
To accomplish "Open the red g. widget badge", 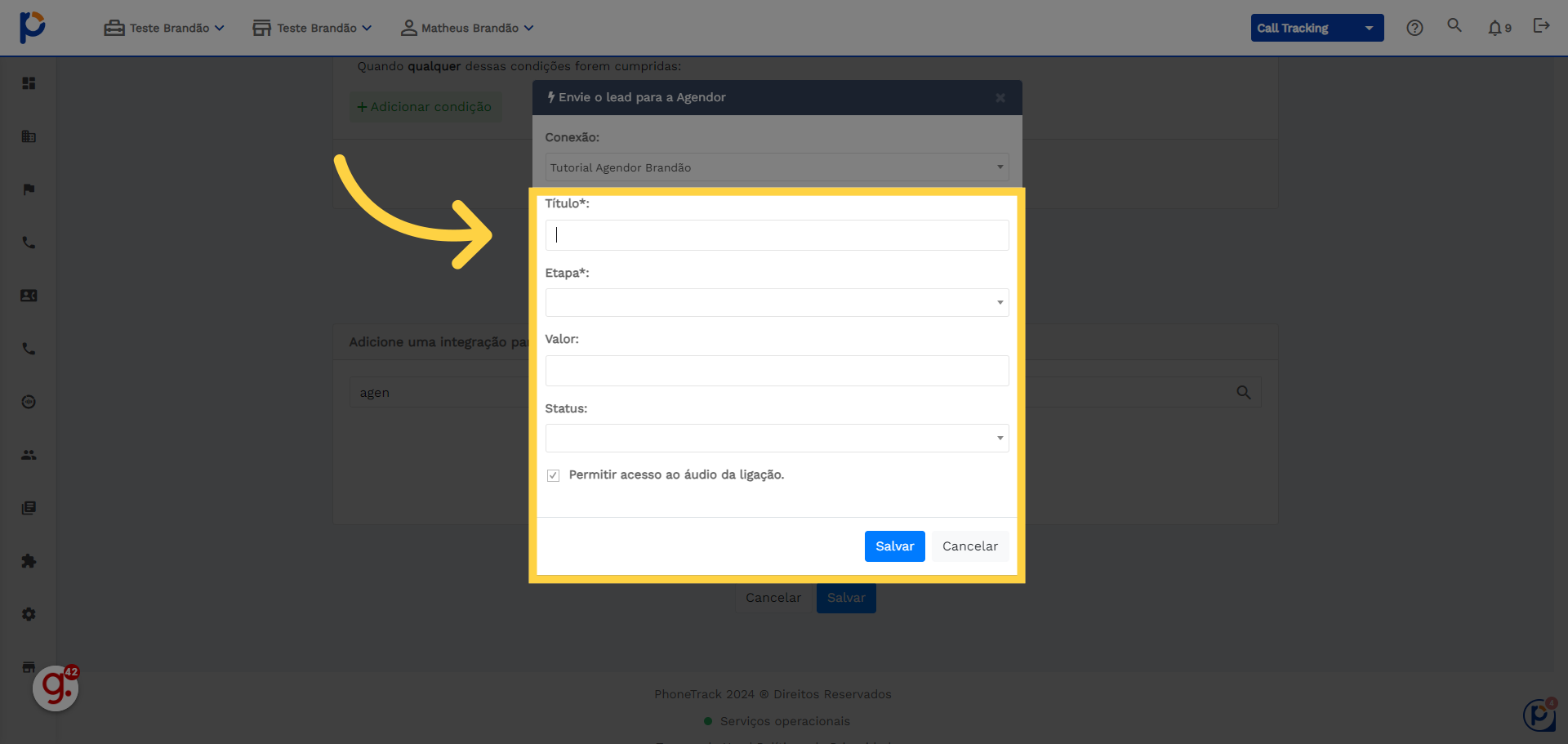I will (56, 688).
